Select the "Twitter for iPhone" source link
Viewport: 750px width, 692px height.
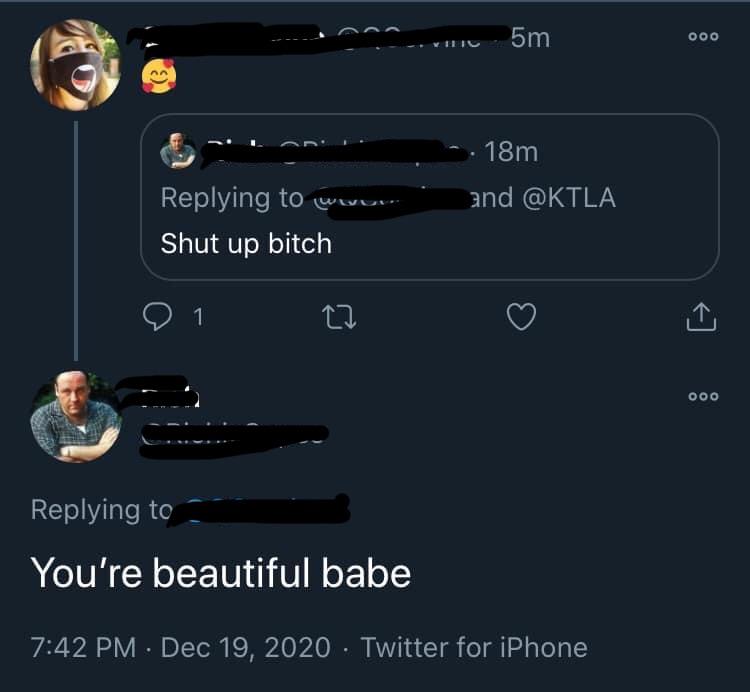pyautogui.click(x=474, y=647)
